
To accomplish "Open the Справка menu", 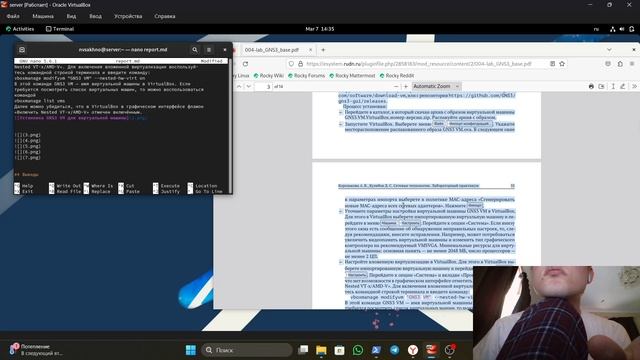I will [165, 16].
